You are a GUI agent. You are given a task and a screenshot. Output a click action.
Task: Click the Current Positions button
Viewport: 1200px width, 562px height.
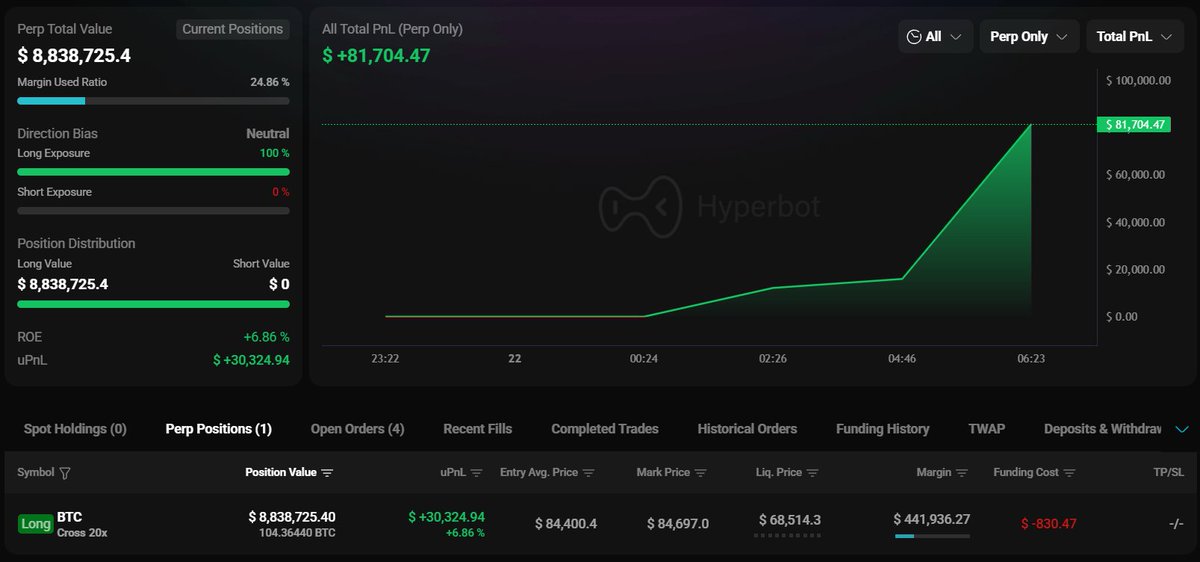pyautogui.click(x=232, y=29)
